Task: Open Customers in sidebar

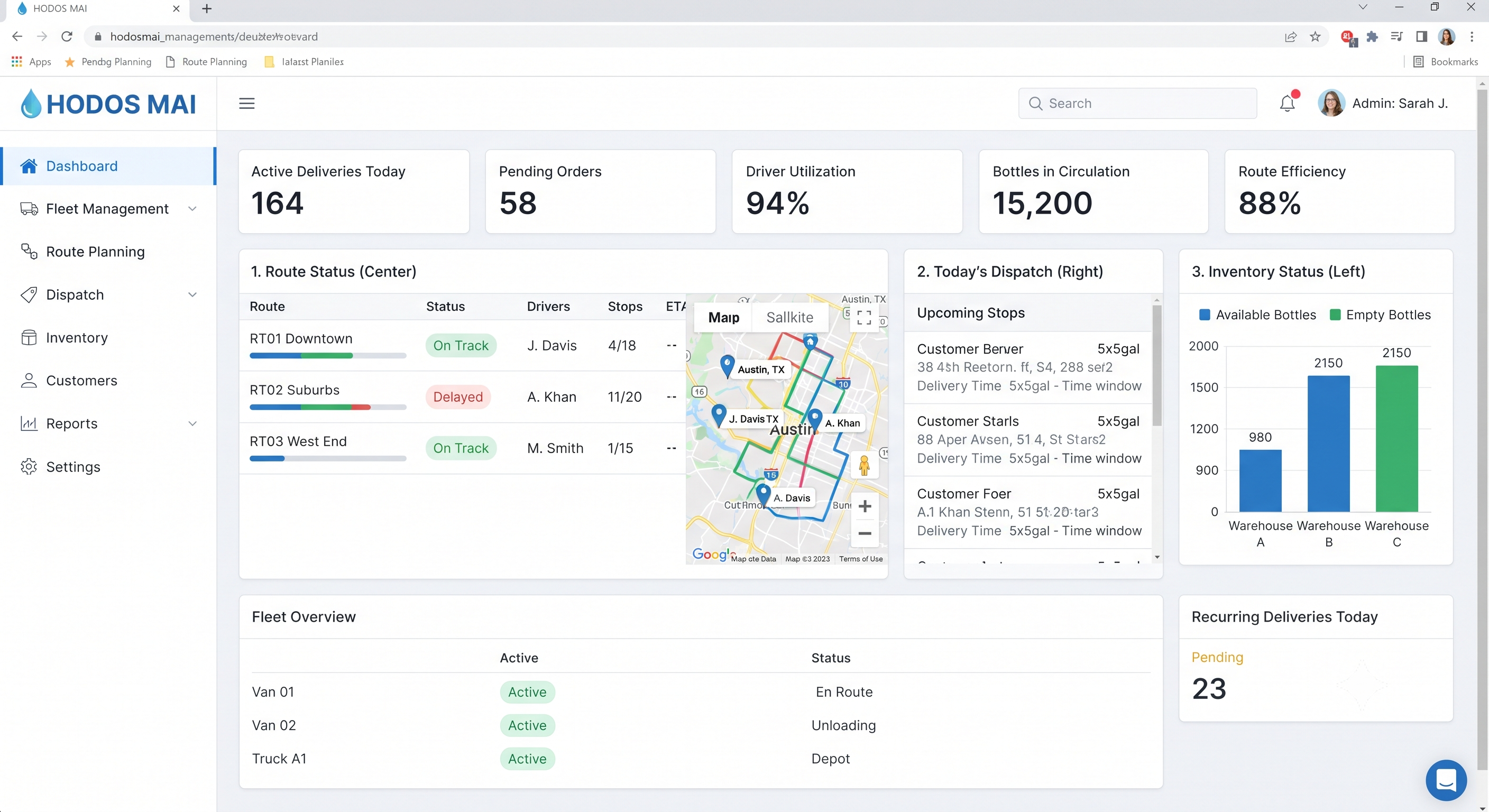Action: (x=109, y=380)
